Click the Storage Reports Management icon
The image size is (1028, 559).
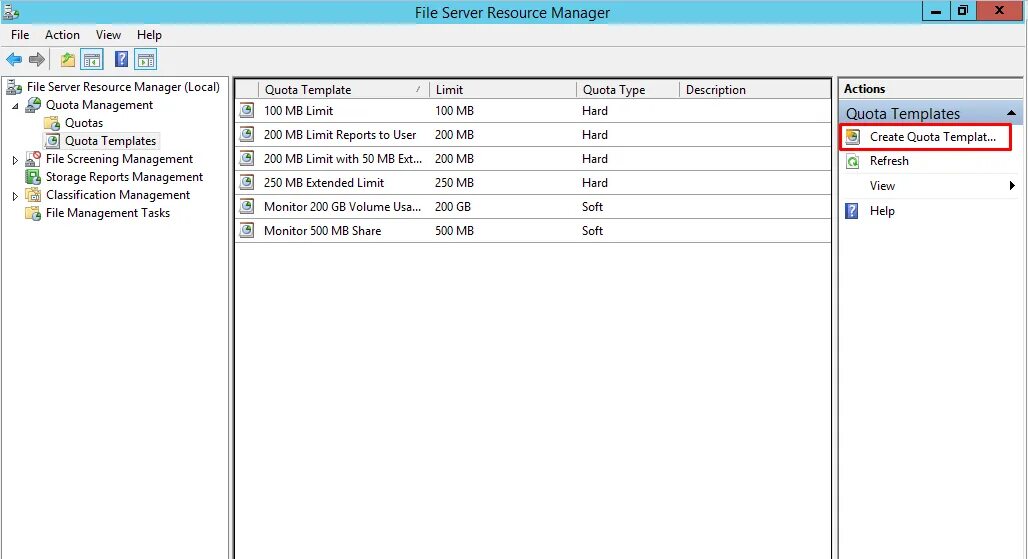click(x=33, y=177)
